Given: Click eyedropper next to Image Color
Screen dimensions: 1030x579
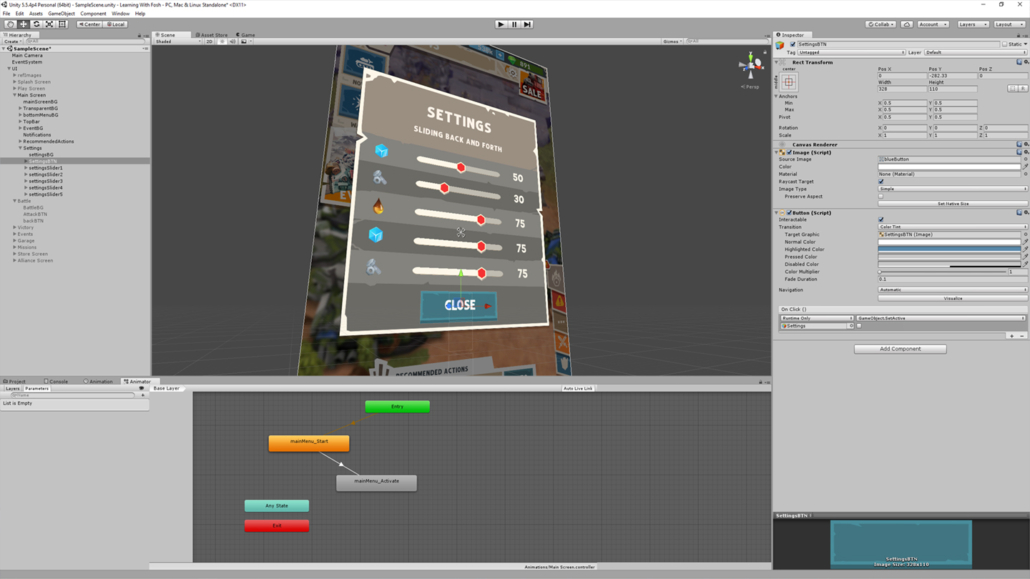Looking at the screenshot, I should point(1025,167).
